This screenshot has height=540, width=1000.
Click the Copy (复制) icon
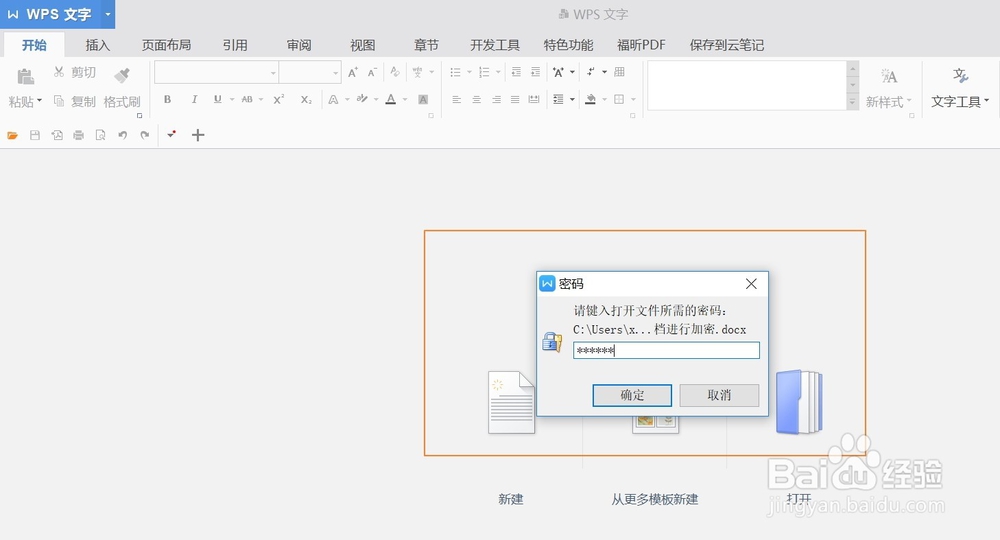59,101
